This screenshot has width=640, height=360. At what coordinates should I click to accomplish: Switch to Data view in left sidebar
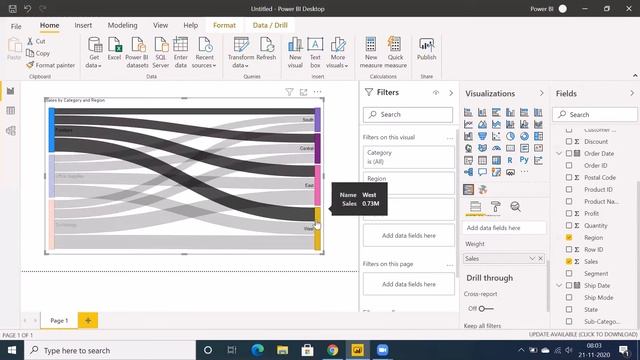pyautogui.click(x=11, y=111)
